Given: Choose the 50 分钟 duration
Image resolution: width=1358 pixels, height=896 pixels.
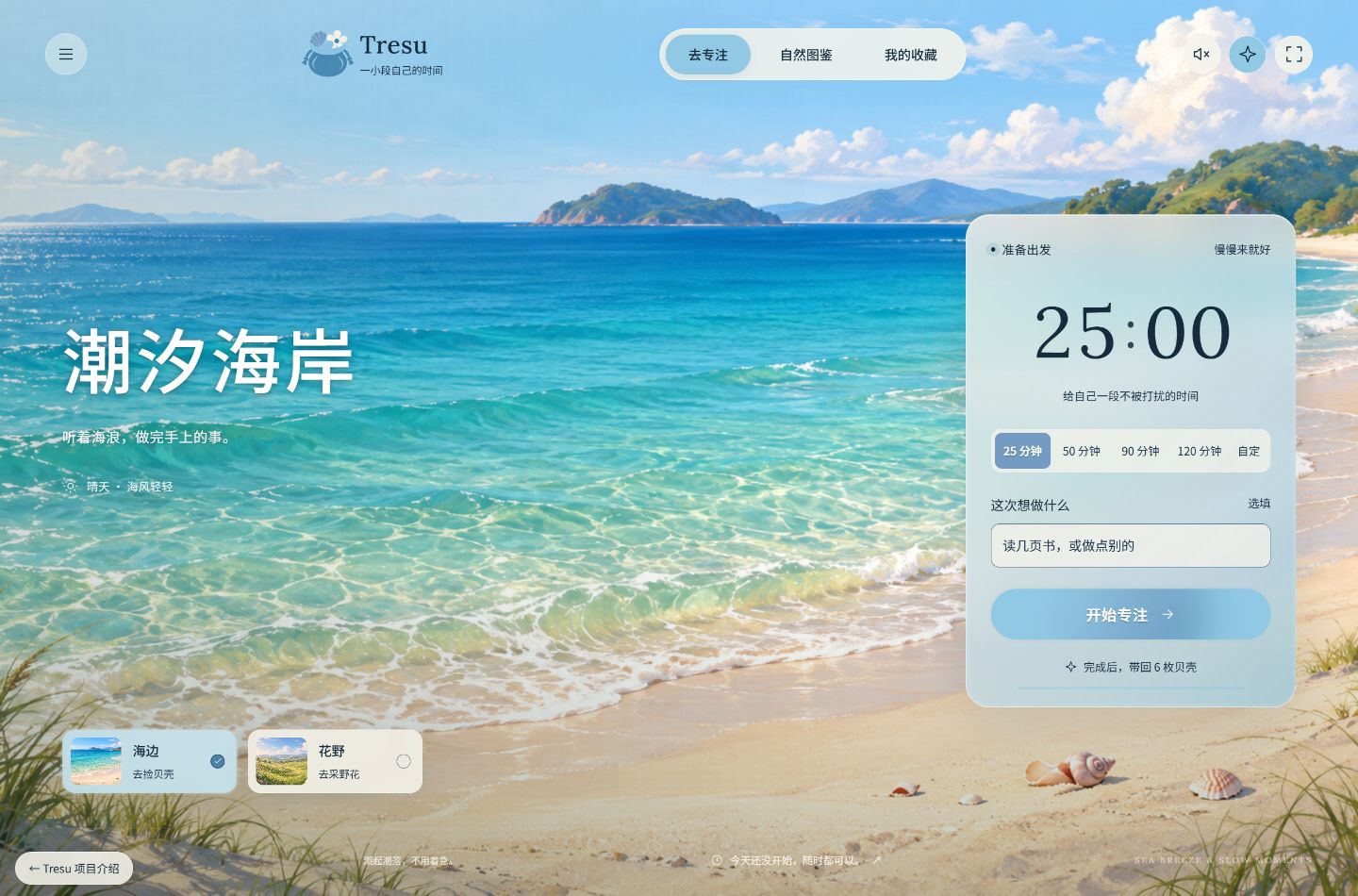Looking at the screenshot, I should [1082, 451].
